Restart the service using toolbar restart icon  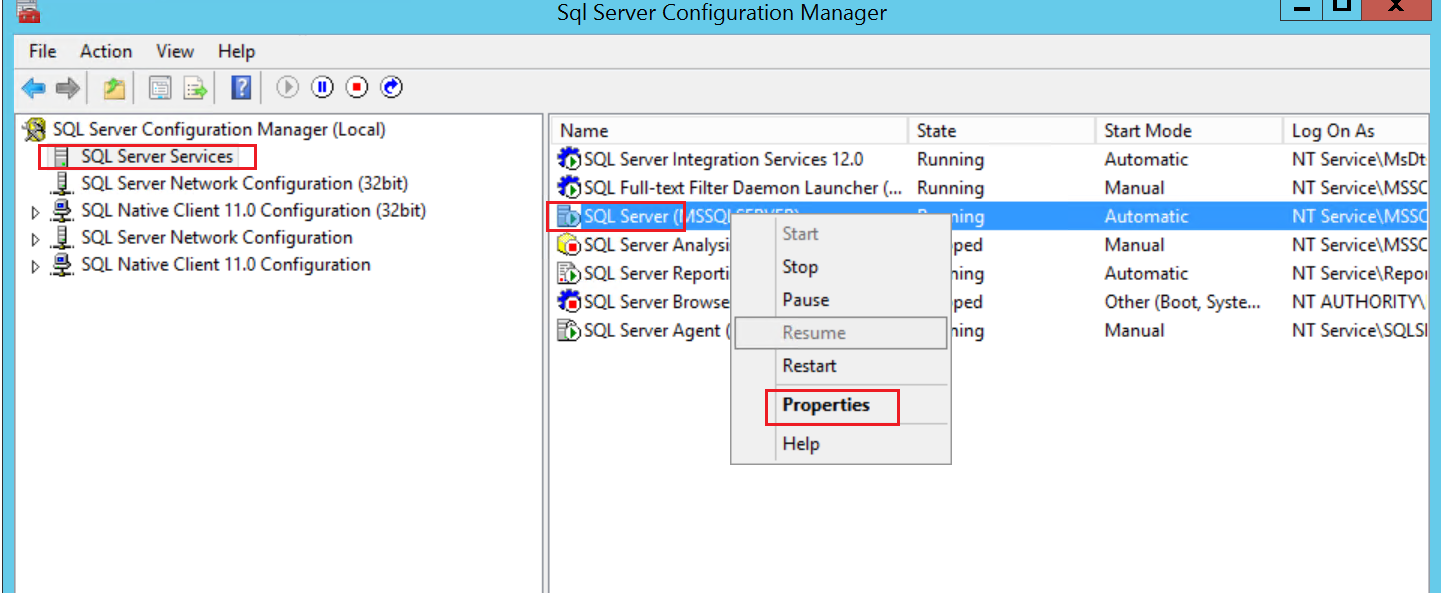coord(392,88)
